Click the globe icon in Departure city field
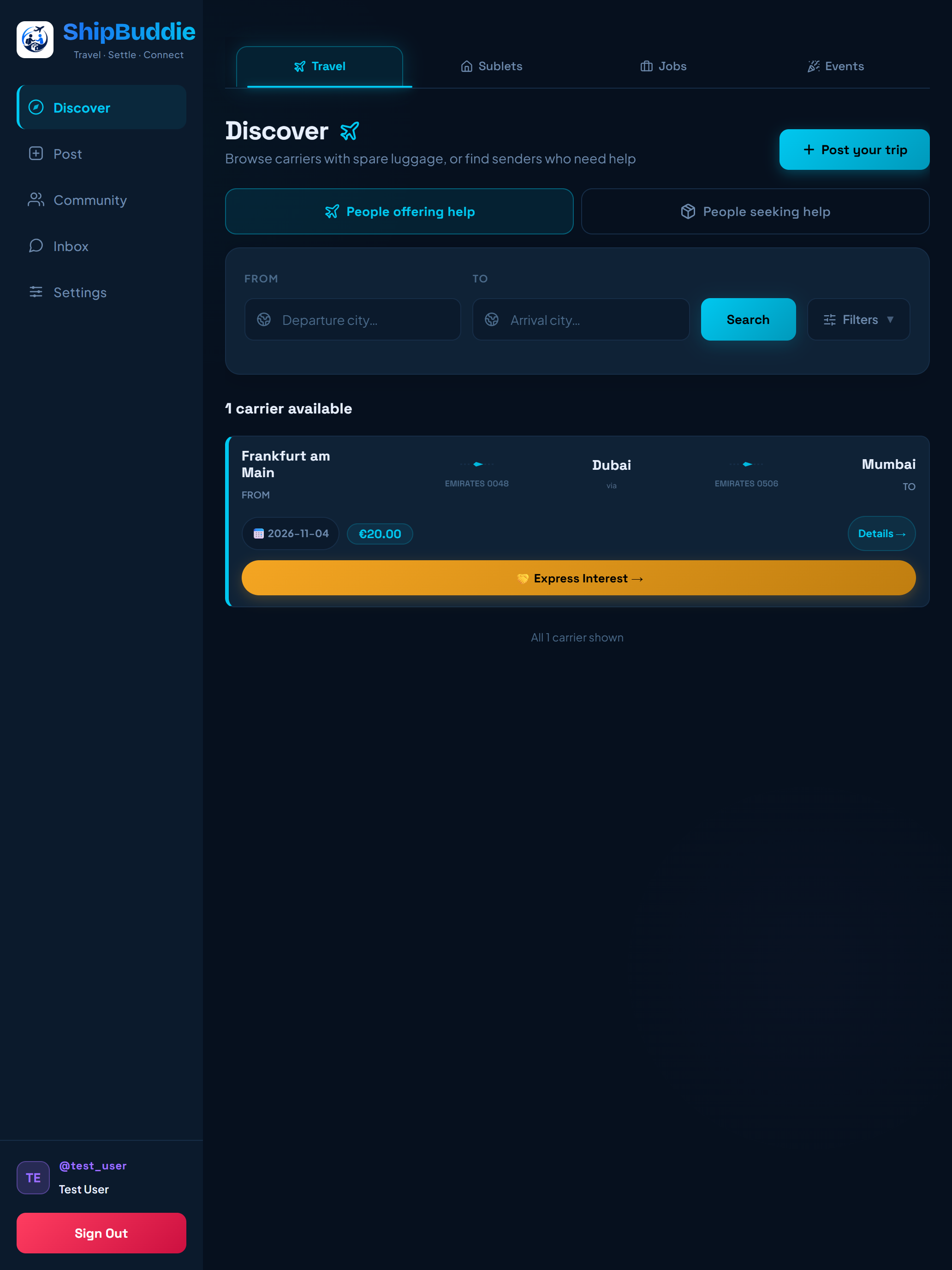 (264, 319)
